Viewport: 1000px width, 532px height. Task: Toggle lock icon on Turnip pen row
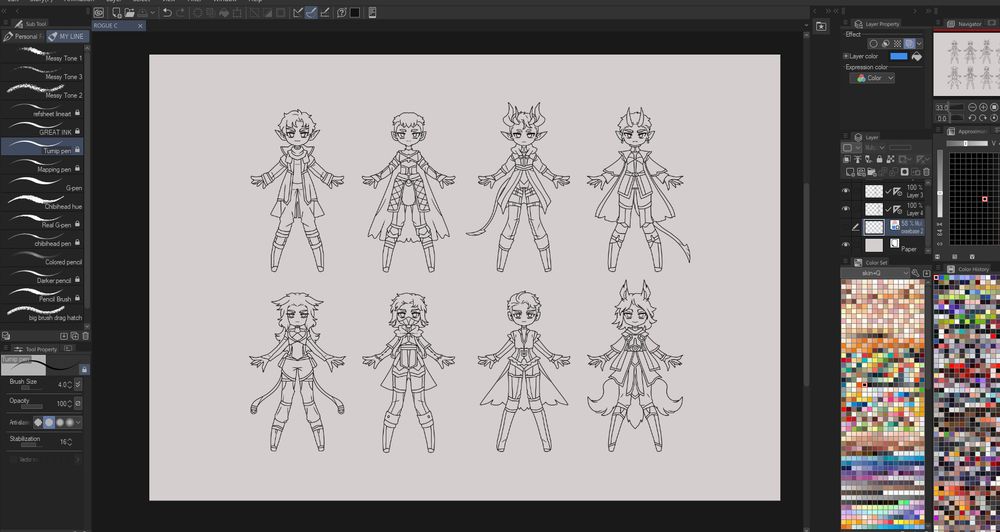[x=77, y=149]
